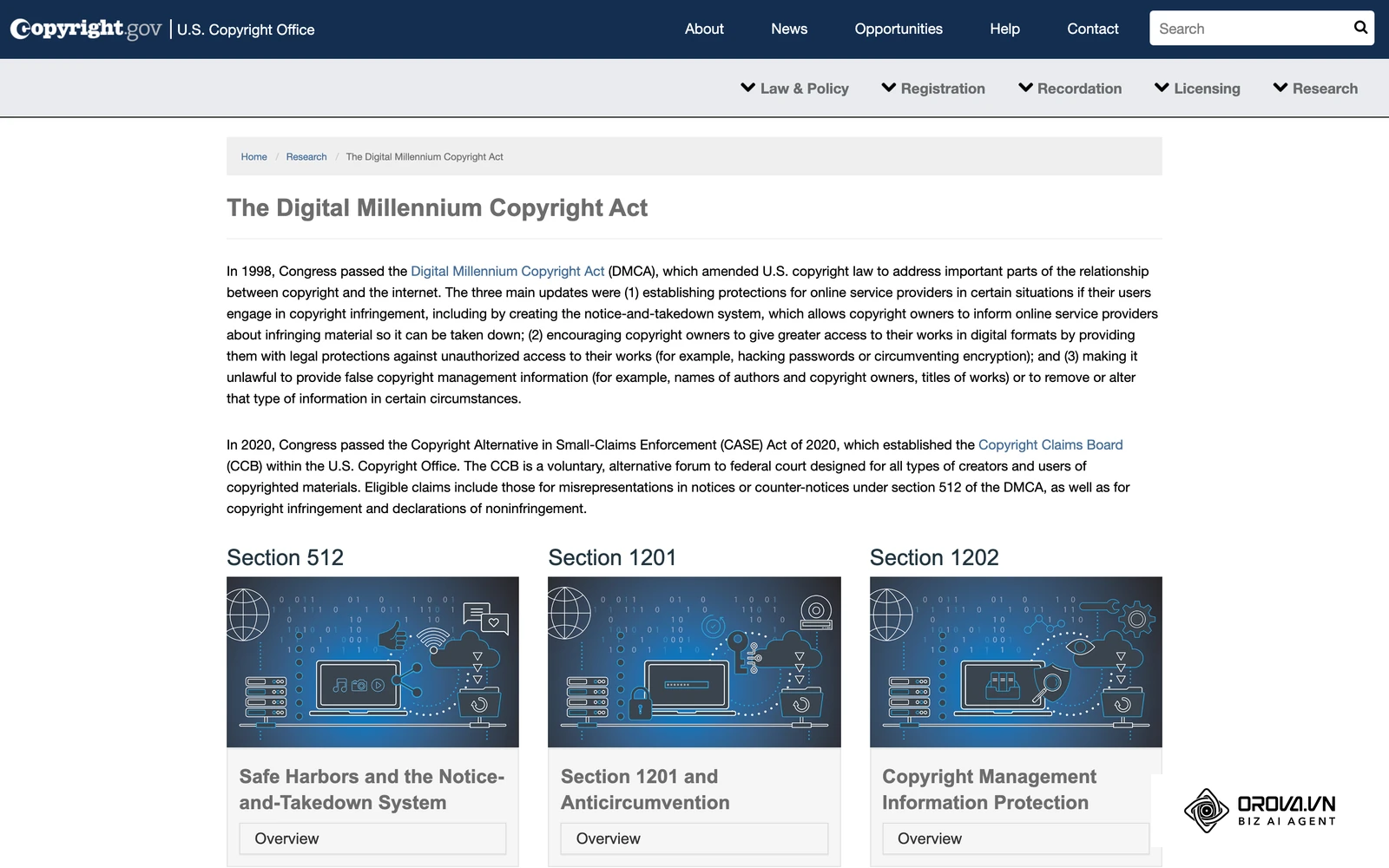Screen dimensions: 1389x868
Task: Open the Contact page link
Action: [1093, 29]
